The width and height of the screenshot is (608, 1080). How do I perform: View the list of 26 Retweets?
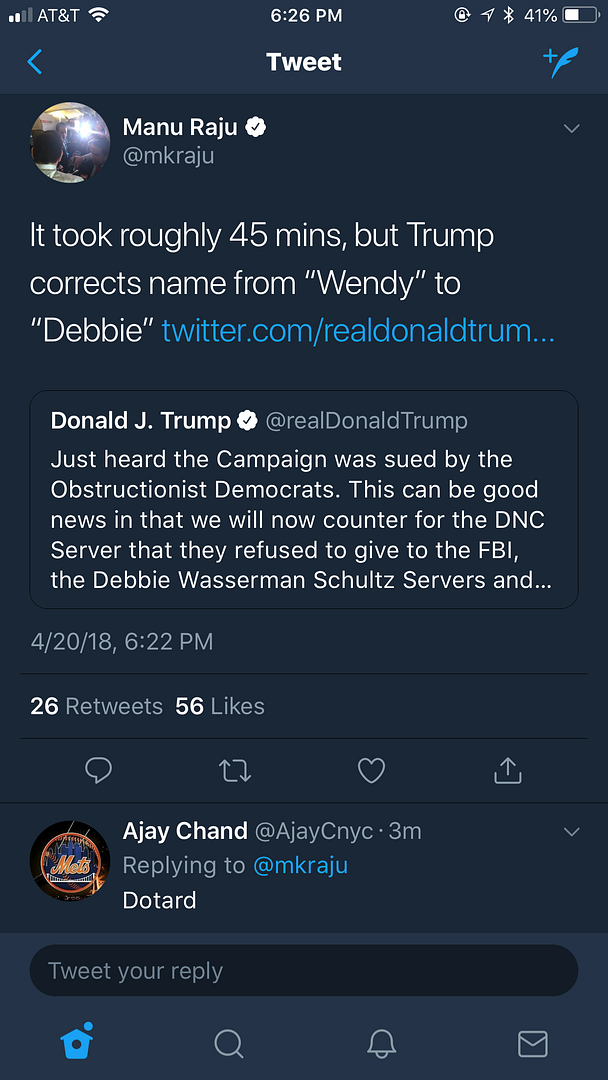pos(96,706)
